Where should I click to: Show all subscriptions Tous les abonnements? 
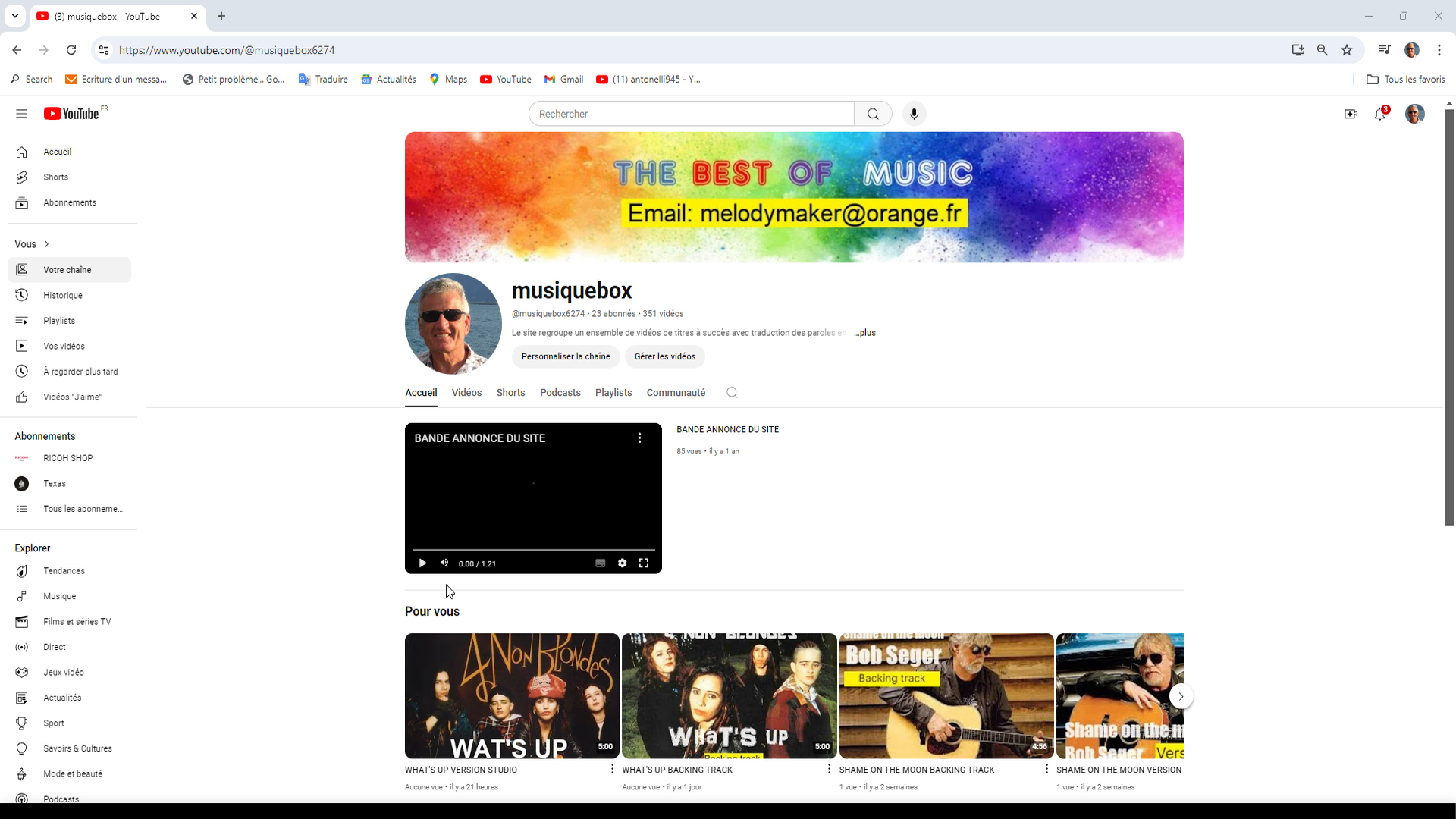pos(69,509)
